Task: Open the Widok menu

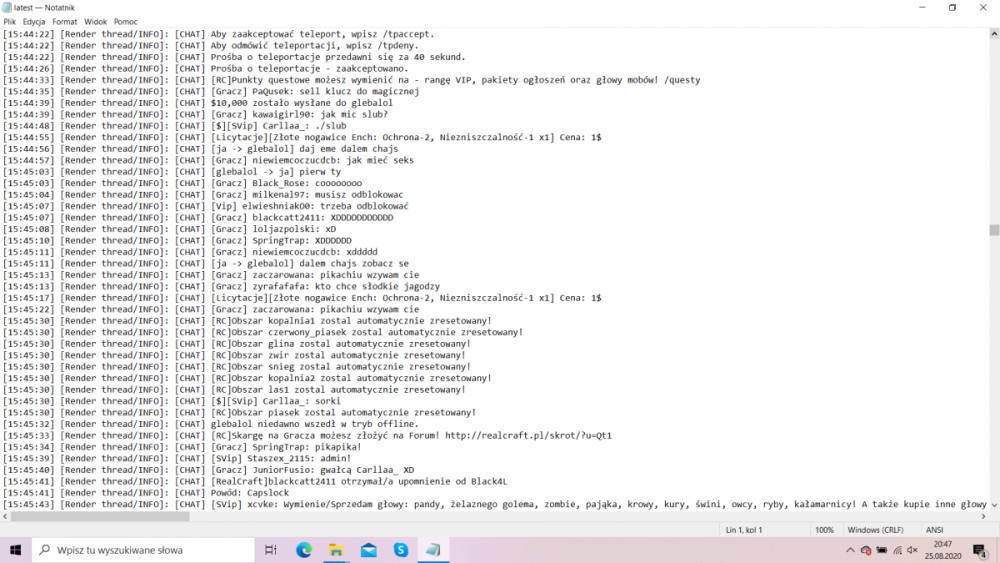Action: (95, 21)
